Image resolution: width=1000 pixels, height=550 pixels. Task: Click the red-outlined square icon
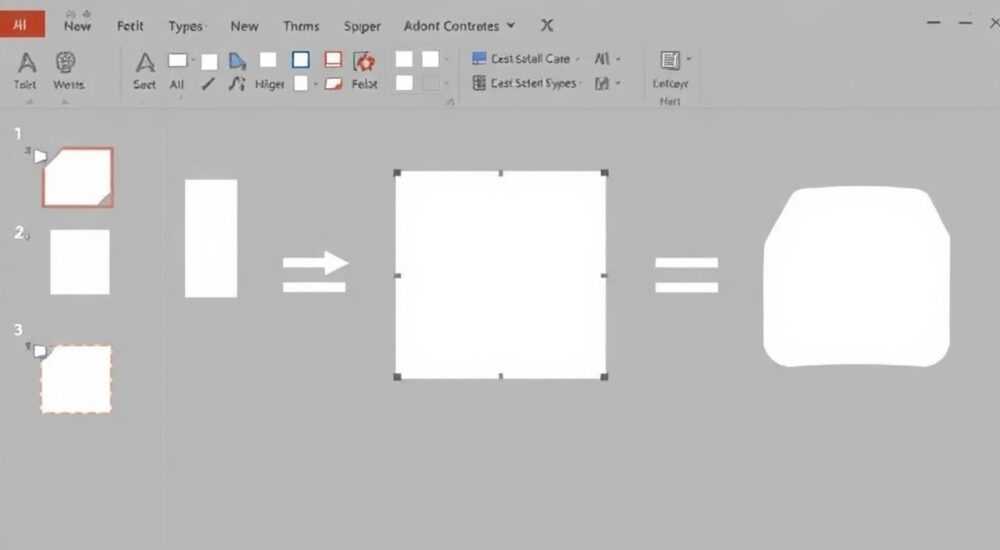333,60
